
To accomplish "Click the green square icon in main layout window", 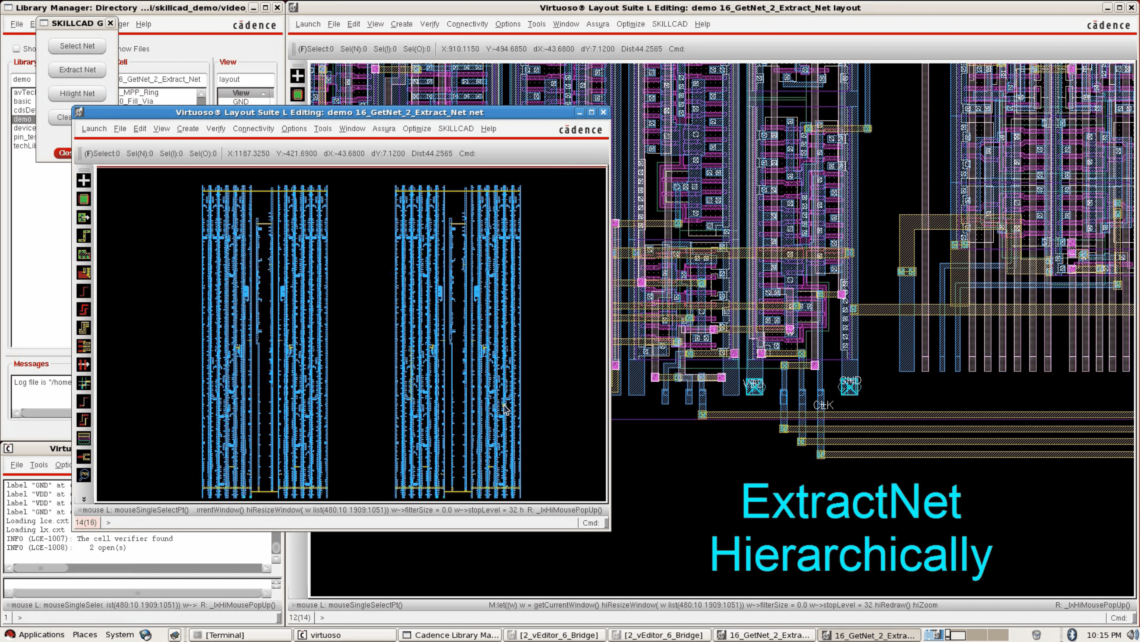I will coord(297,95).
